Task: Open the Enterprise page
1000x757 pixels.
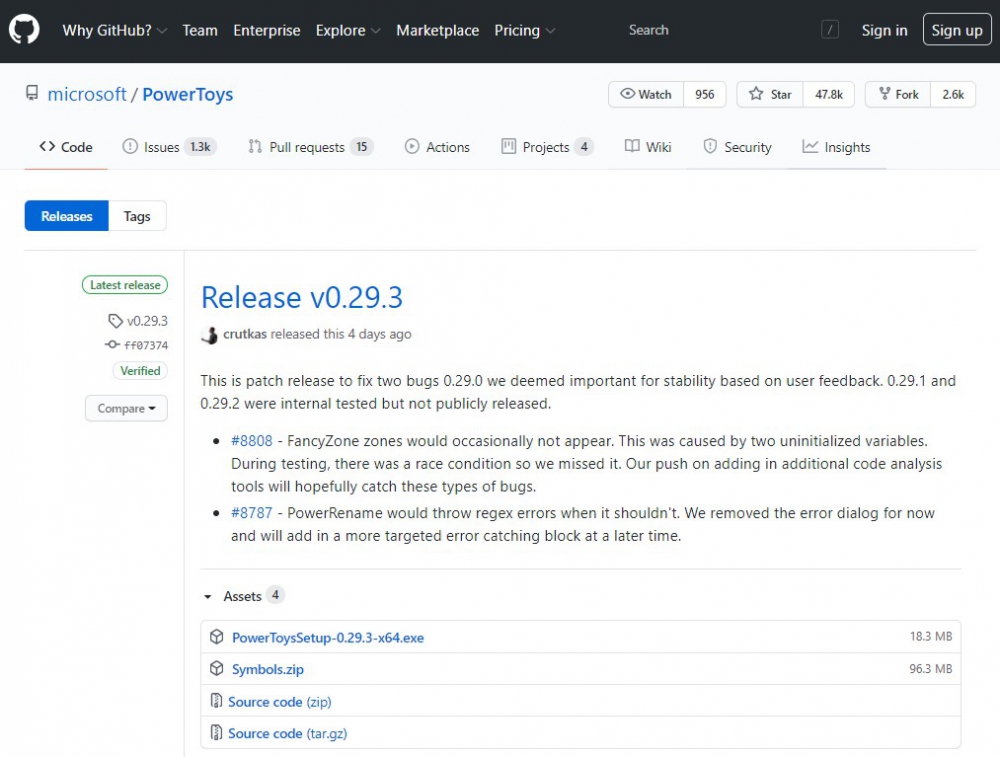Action: click(267, 31)
